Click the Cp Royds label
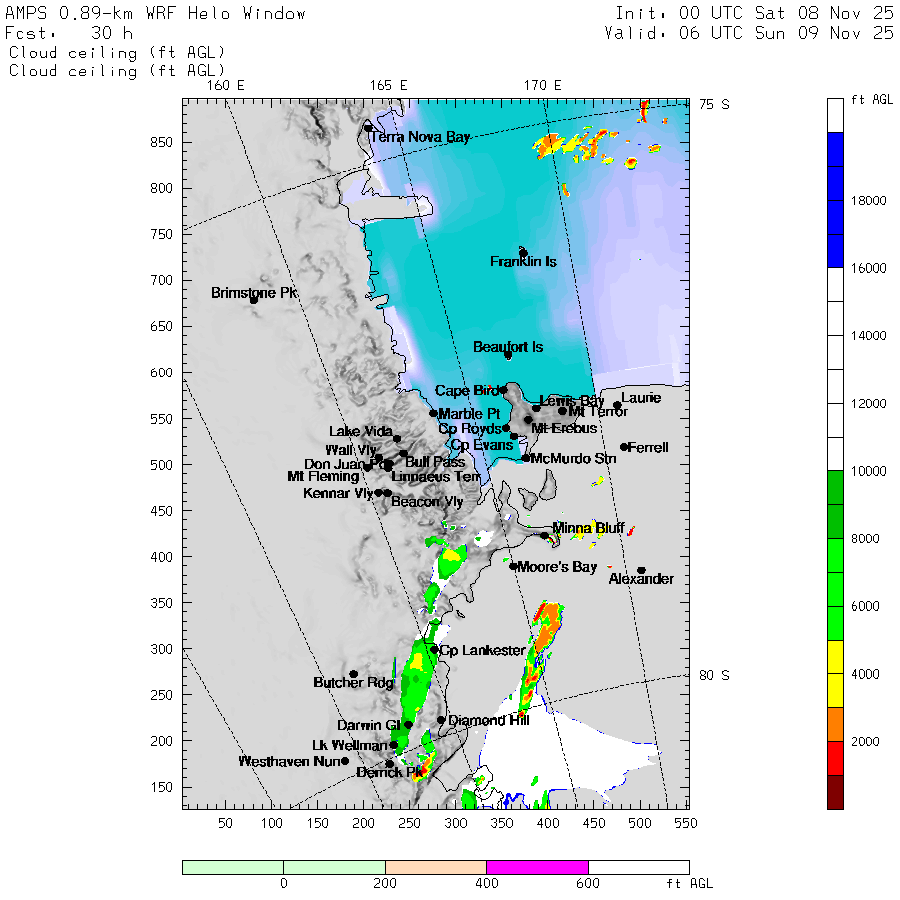The width and height of the screenshot is (900, 900). (470, 429)
